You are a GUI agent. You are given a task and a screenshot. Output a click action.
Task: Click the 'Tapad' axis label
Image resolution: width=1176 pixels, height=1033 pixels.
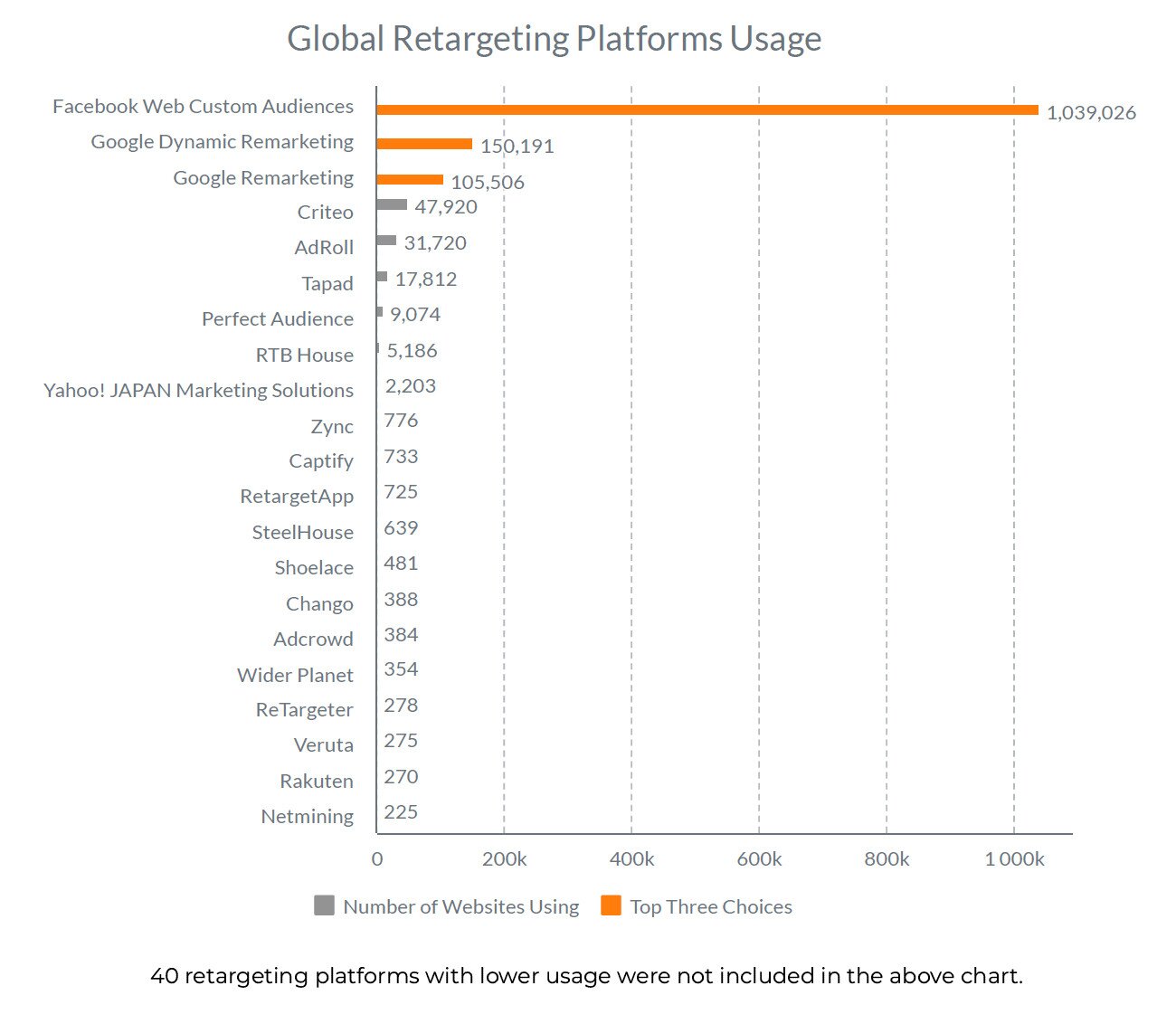click(x=327, y=284)
